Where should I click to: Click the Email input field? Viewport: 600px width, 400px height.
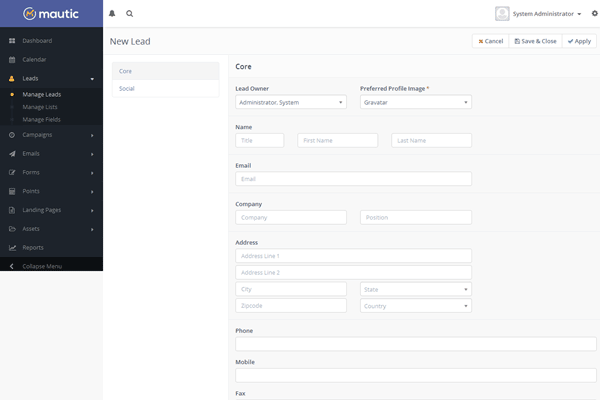353,179
